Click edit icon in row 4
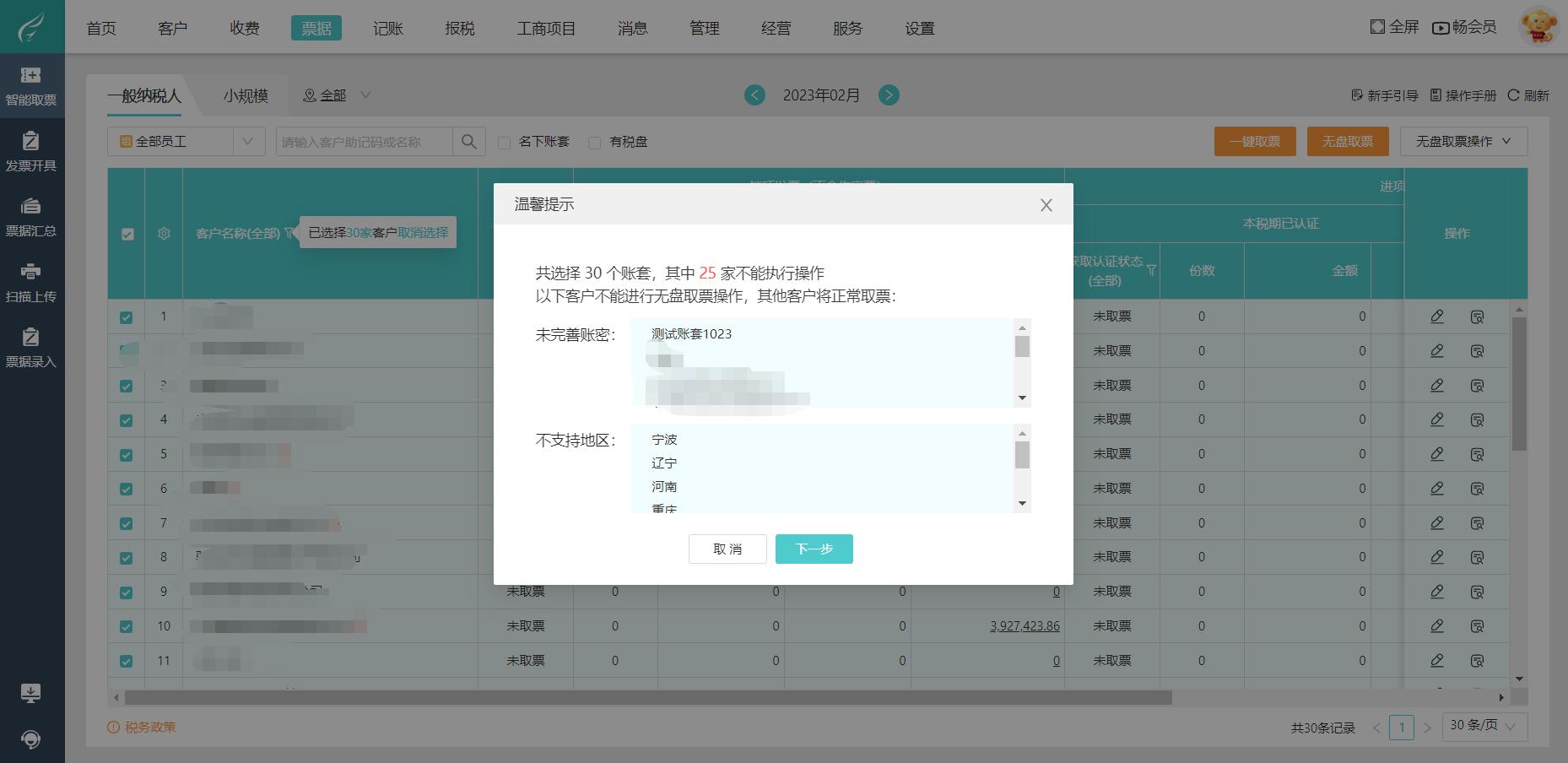1568x763 pixels. [1437, 419]
